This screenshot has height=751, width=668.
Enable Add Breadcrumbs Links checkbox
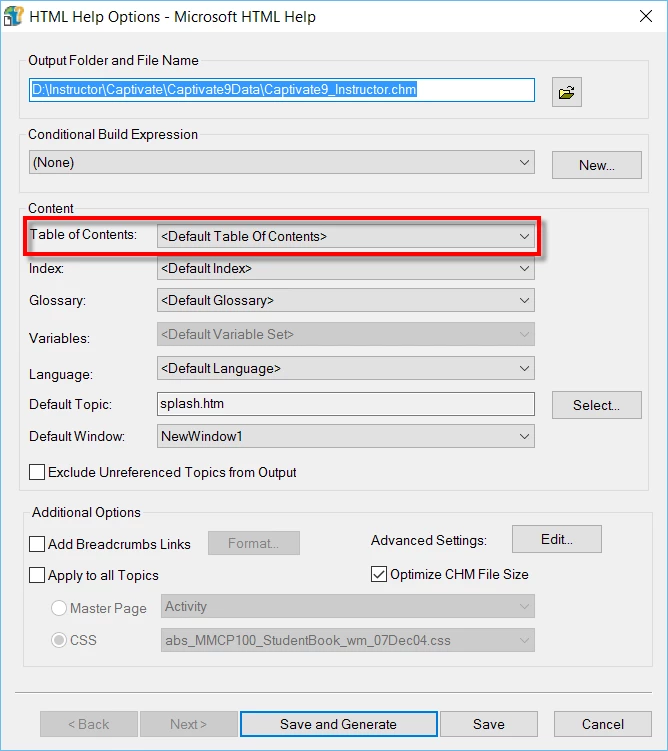click(x=37, y=544)
